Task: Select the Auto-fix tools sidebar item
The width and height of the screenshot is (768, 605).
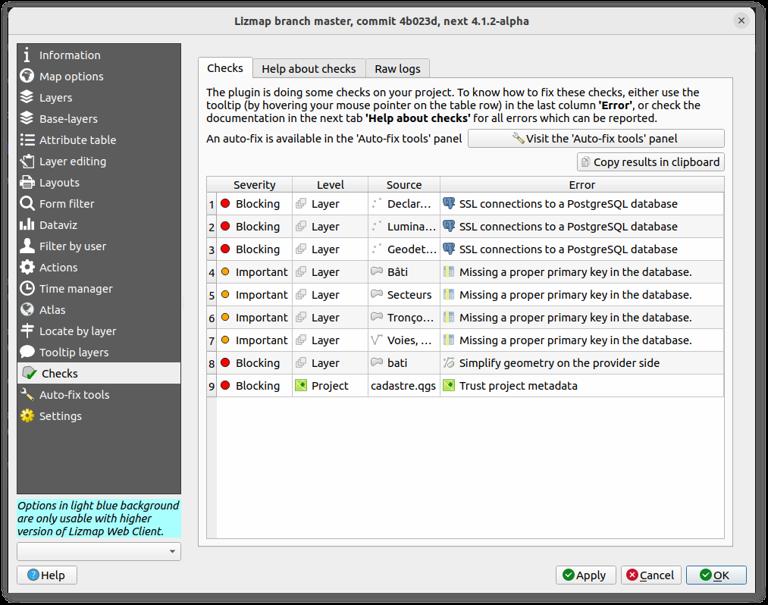Action: 74,395
